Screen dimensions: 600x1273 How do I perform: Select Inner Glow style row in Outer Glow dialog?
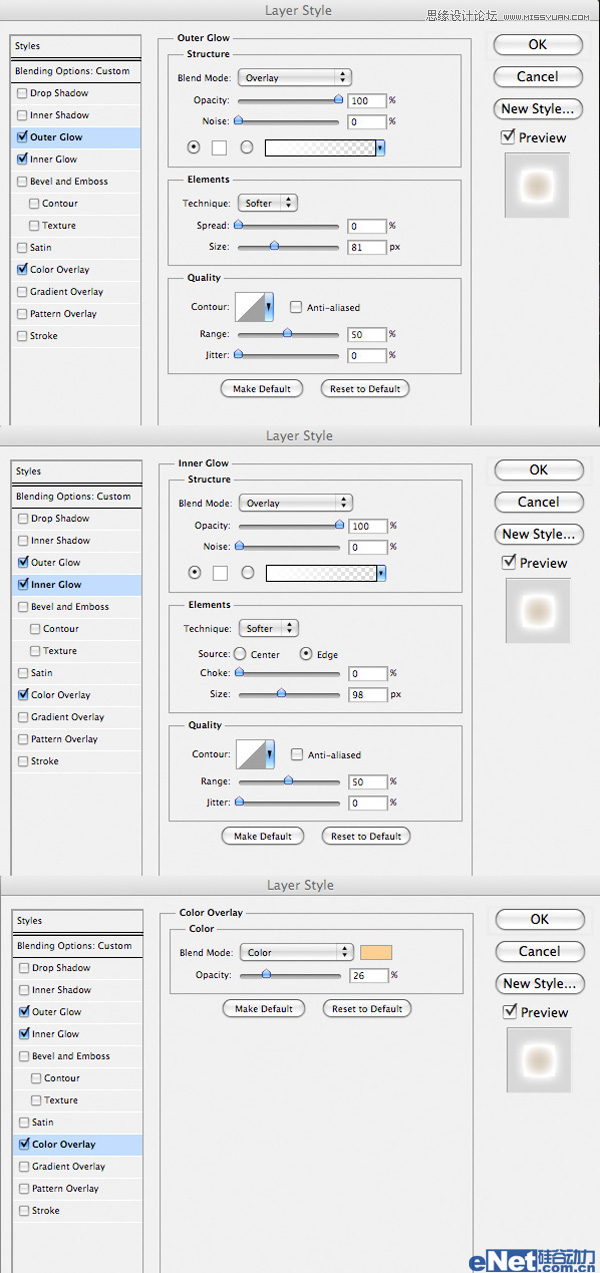(76, 159)
